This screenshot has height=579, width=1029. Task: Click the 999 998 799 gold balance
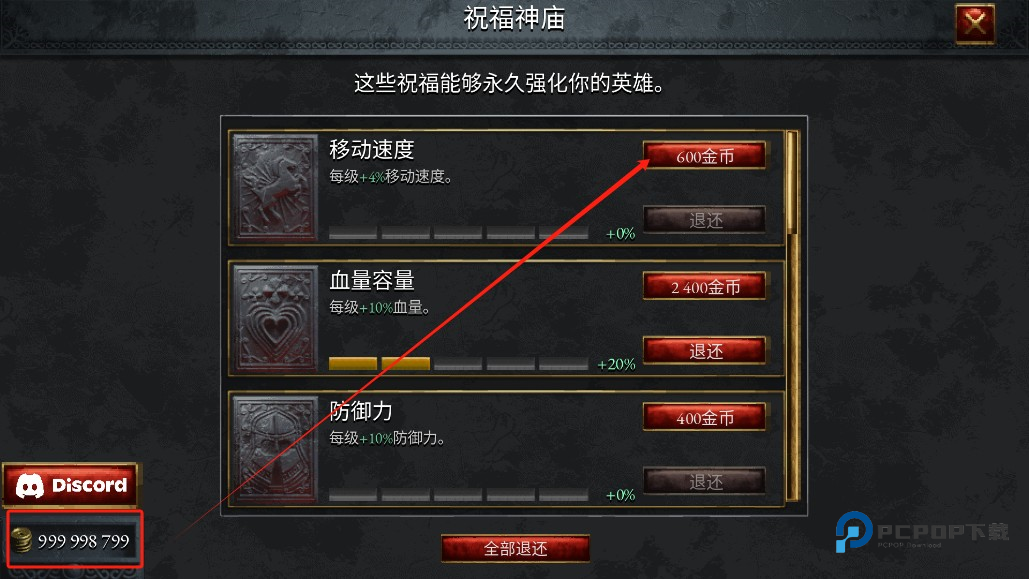pos(83,541)
